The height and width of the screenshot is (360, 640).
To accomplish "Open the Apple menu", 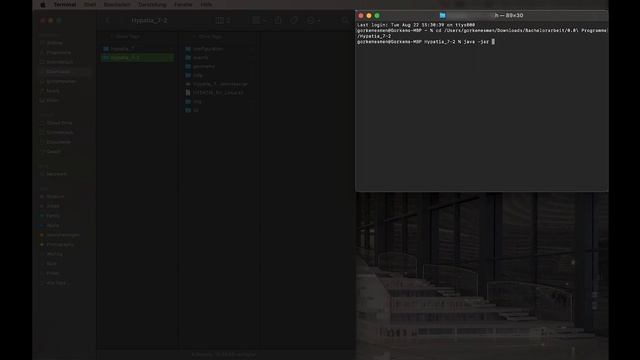I will (42, 4).
